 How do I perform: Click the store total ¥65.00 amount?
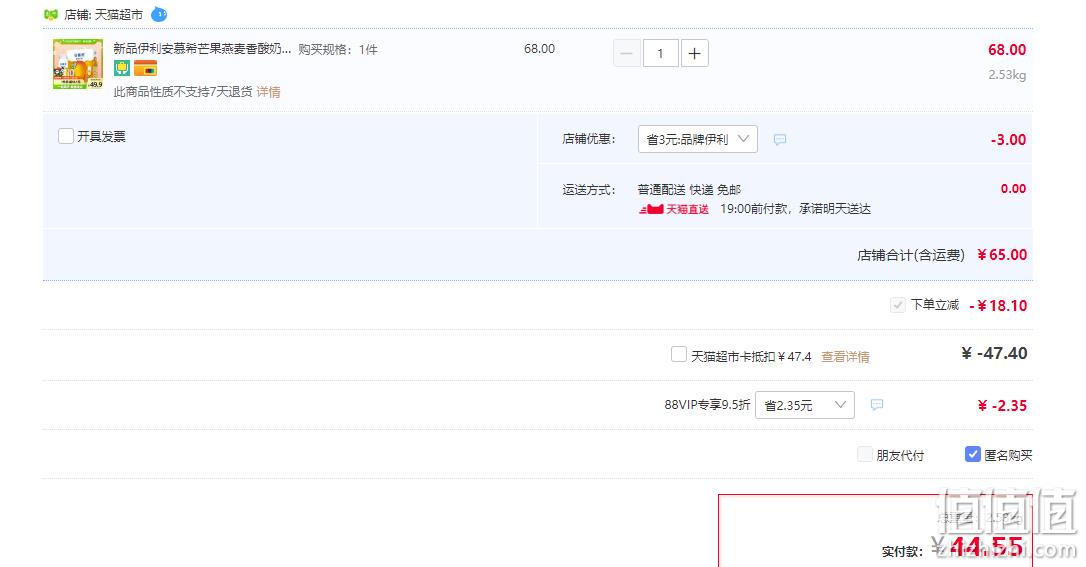coord(1002,255)
